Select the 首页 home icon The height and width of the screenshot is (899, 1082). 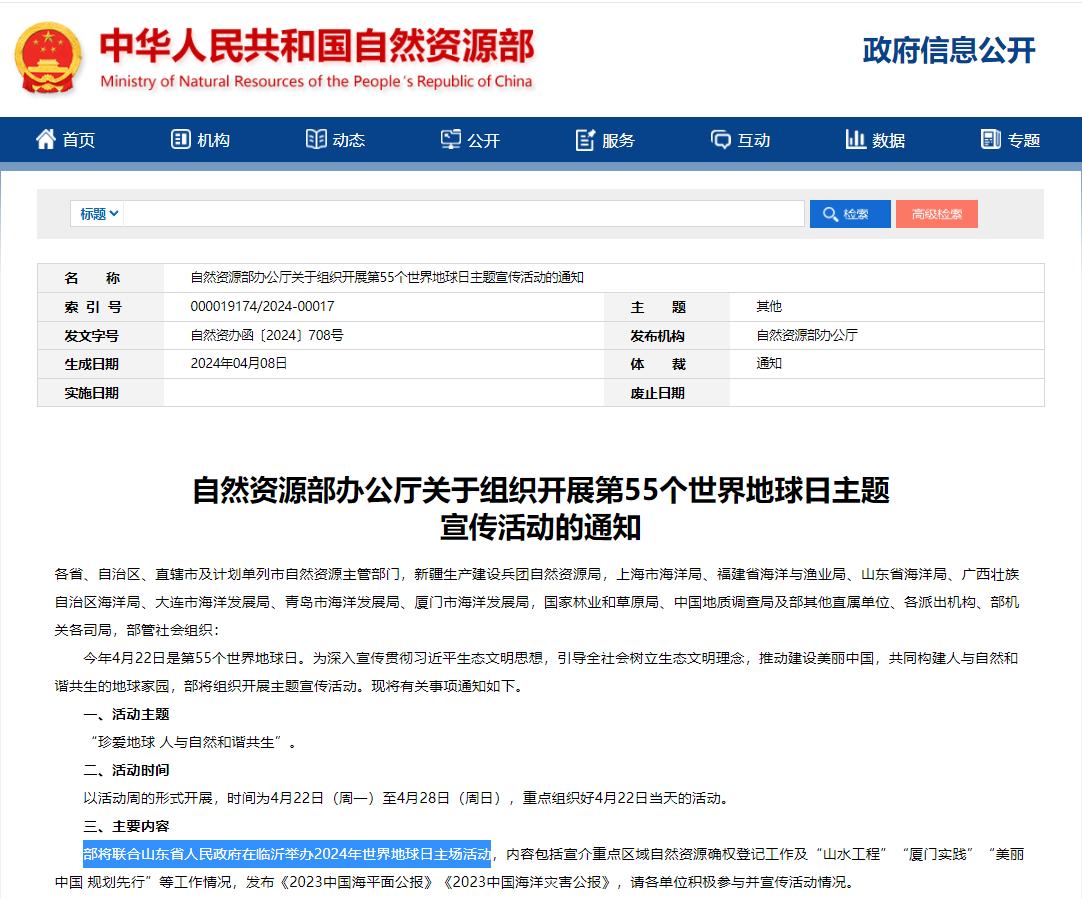tap(44, 139)
